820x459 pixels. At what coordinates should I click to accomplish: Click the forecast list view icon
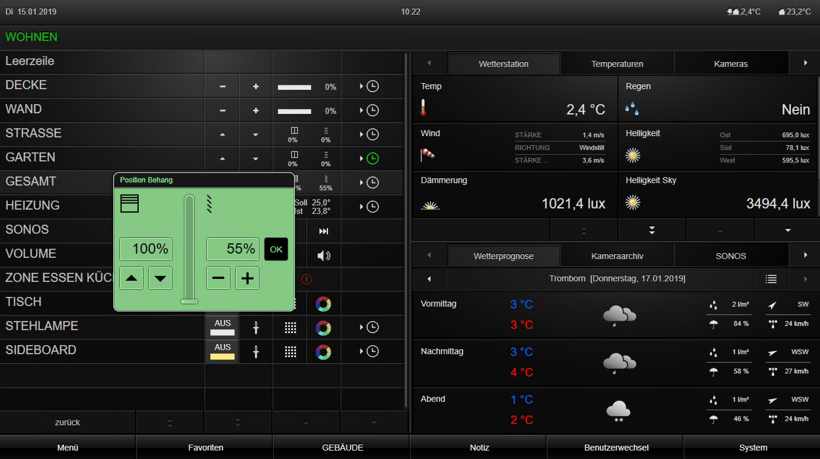coord(771,280)
